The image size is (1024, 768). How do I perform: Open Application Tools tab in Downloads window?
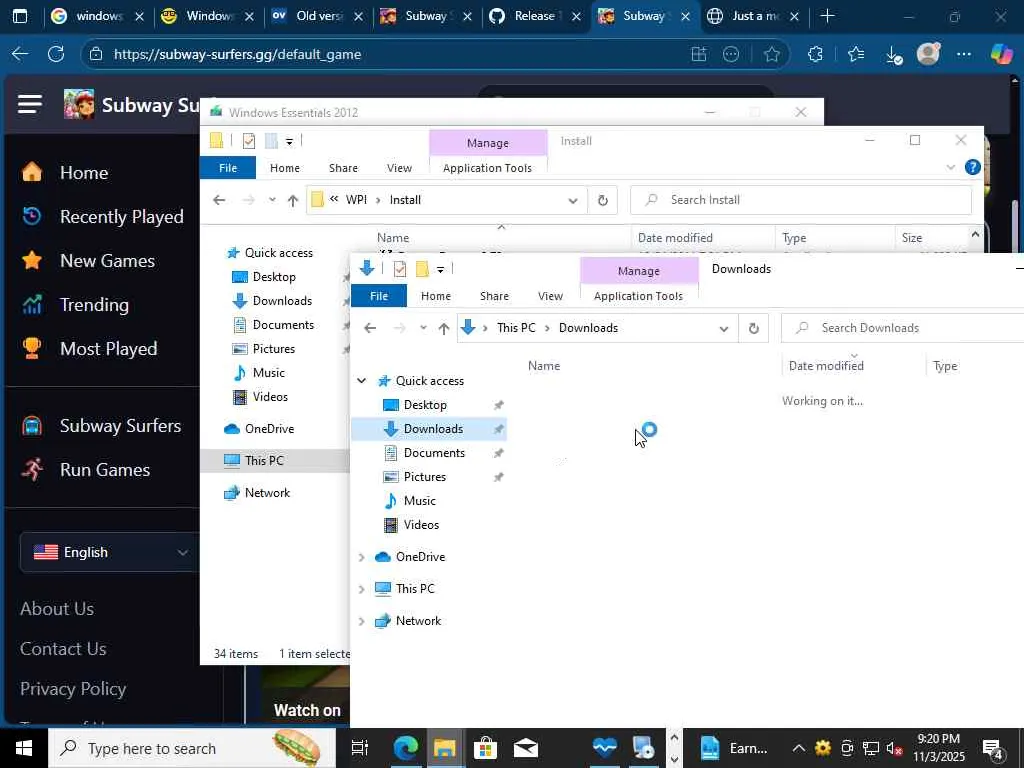click(638, 296)
